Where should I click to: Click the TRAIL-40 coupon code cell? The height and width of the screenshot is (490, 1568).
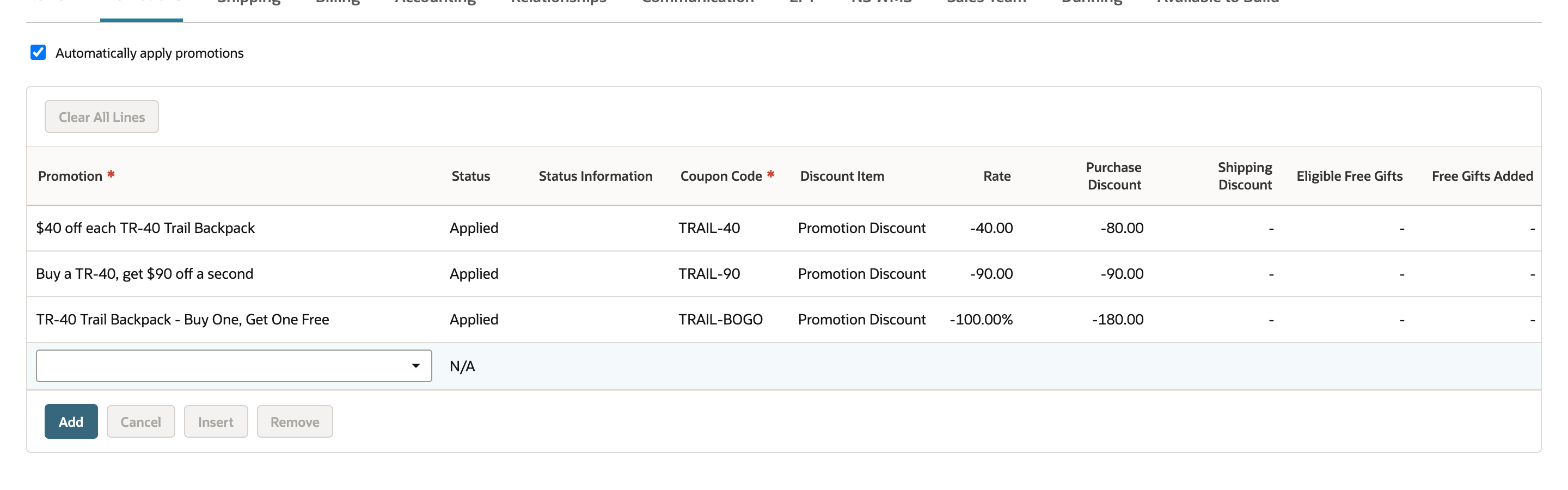(709, 228)
